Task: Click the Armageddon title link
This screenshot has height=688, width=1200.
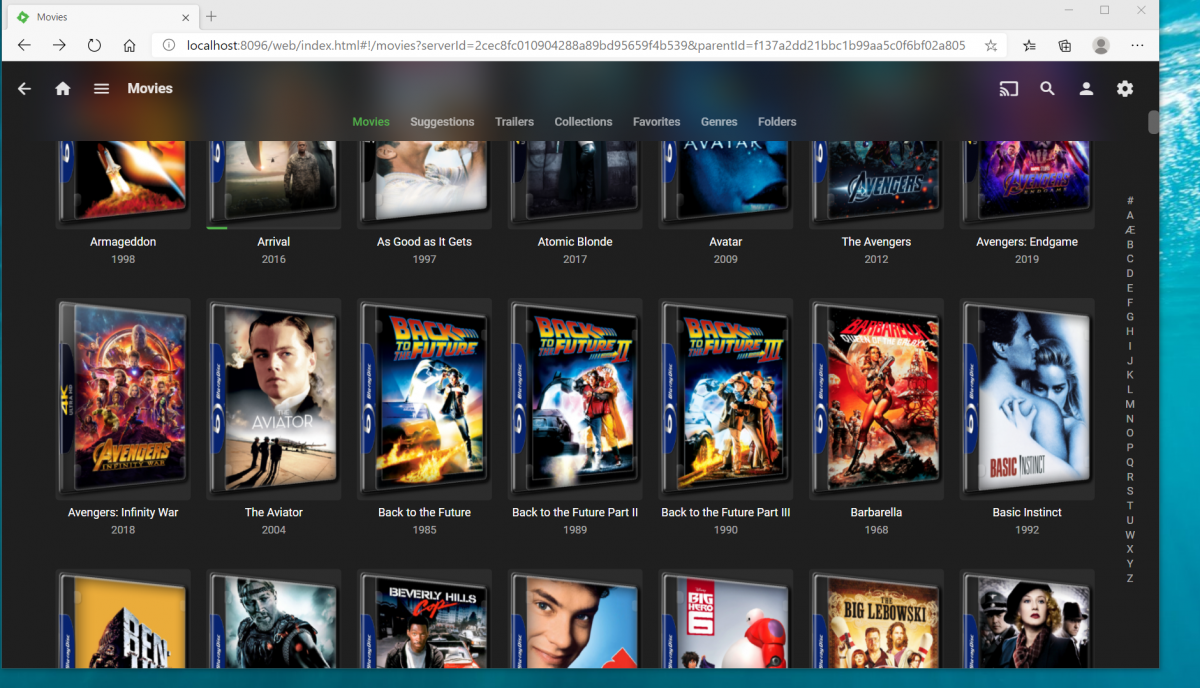Action: click(x=123, y=242)
